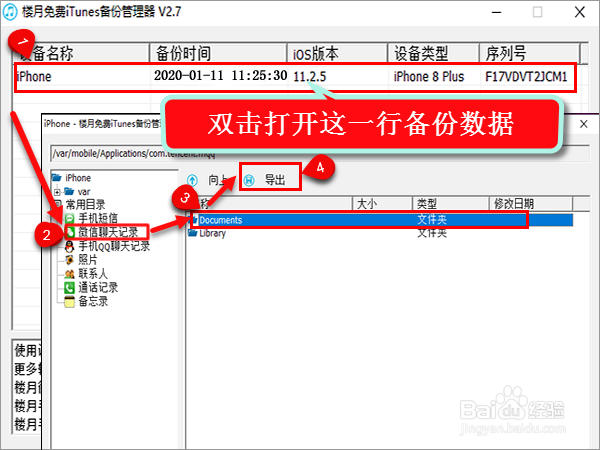600x450 pixels.
Task: Click the backup time 2020-01-11 11:25:30
Action: point(220,76)
